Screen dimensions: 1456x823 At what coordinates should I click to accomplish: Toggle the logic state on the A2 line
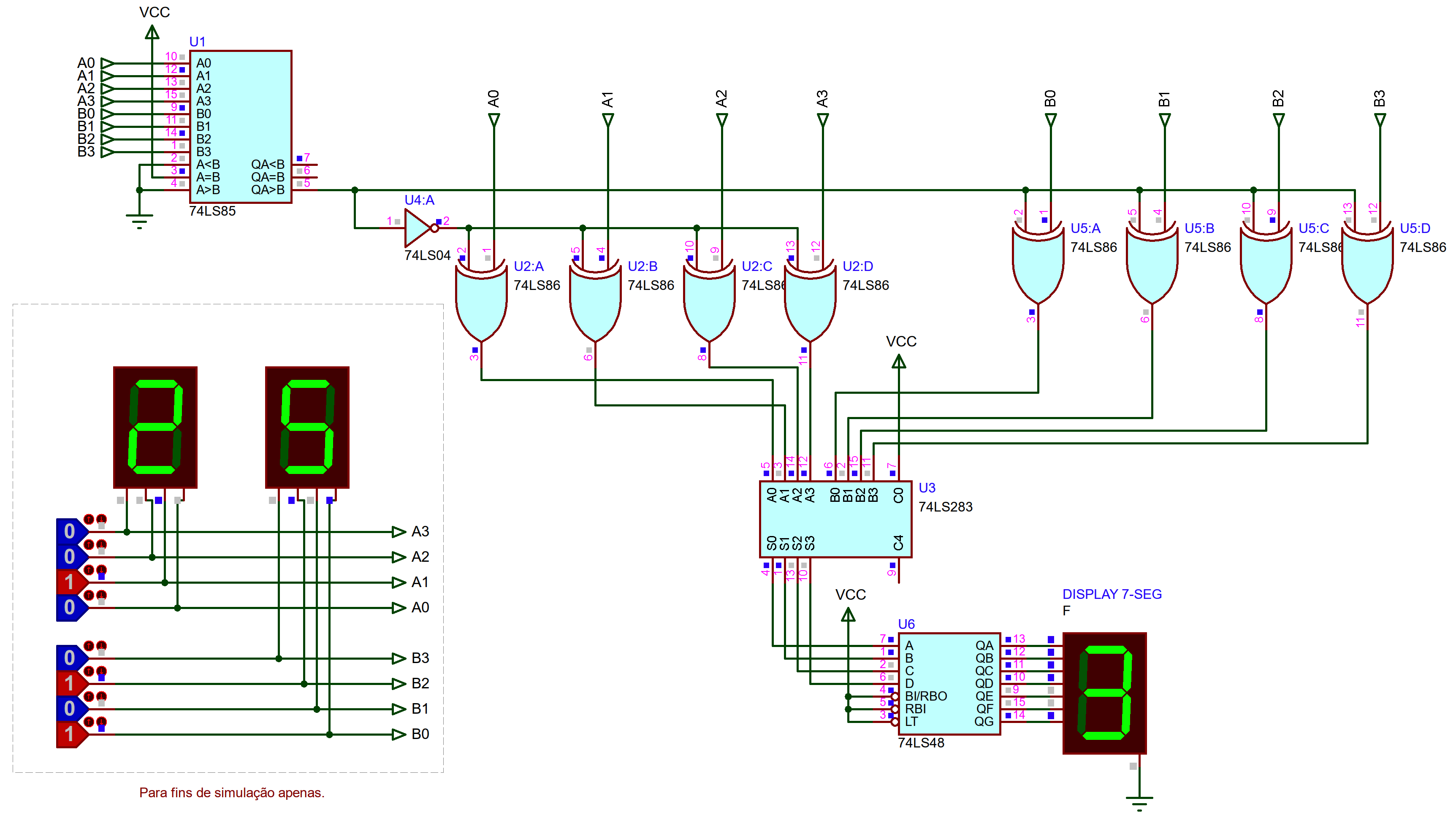point(72,557)
